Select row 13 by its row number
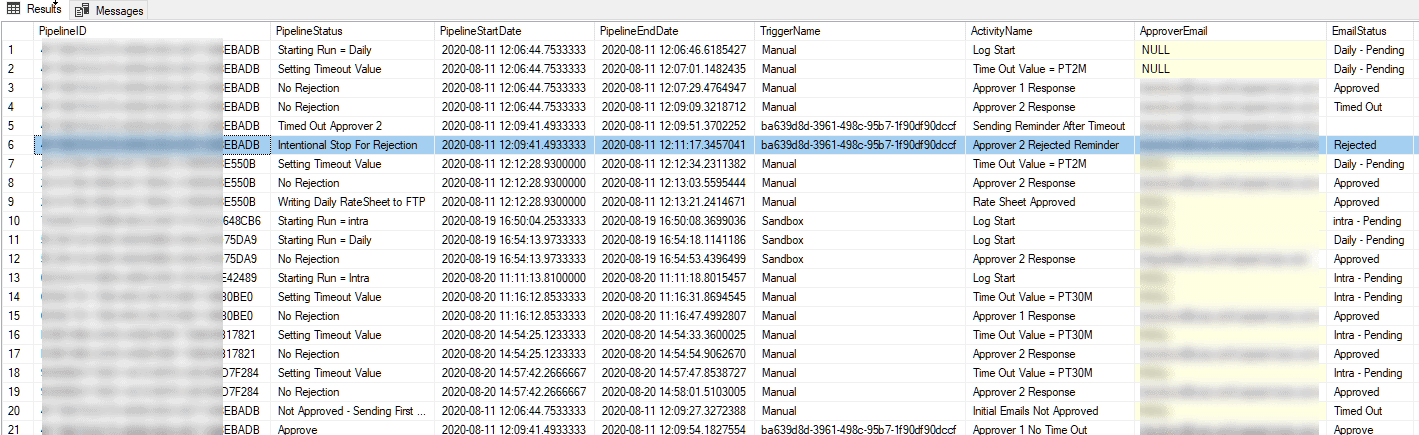The image size is (1419, 435). point(14,278)
